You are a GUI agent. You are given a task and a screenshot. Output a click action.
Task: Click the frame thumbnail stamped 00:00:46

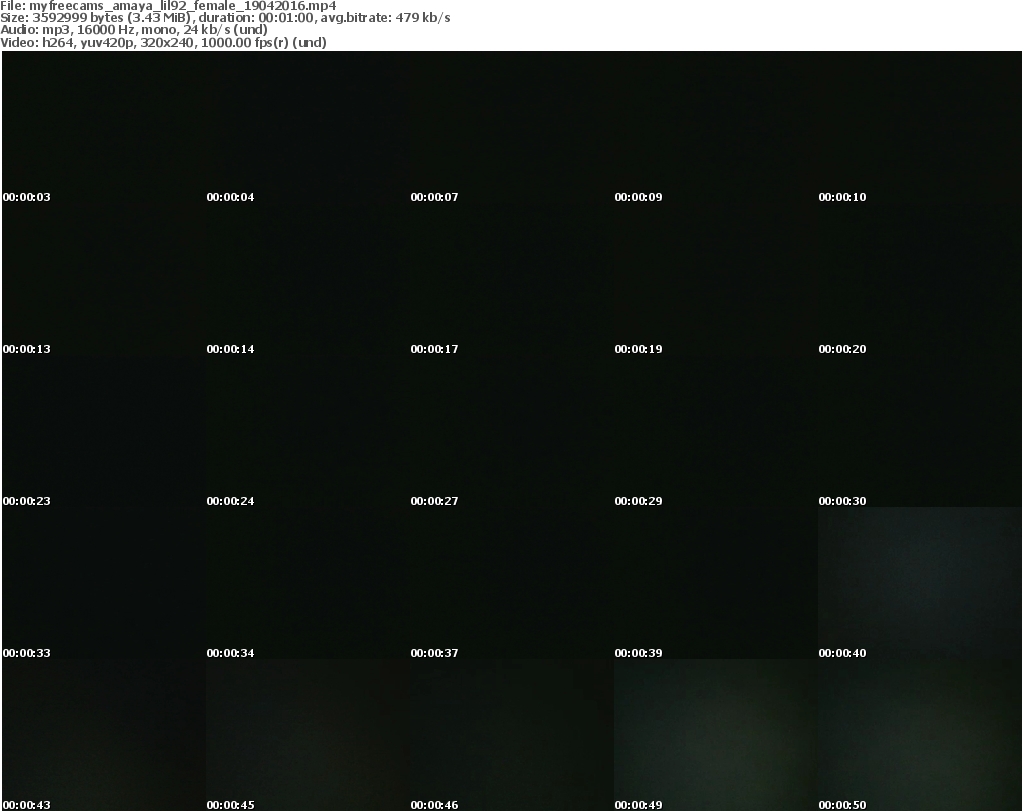pyautogui.click(x=511, y=735)
